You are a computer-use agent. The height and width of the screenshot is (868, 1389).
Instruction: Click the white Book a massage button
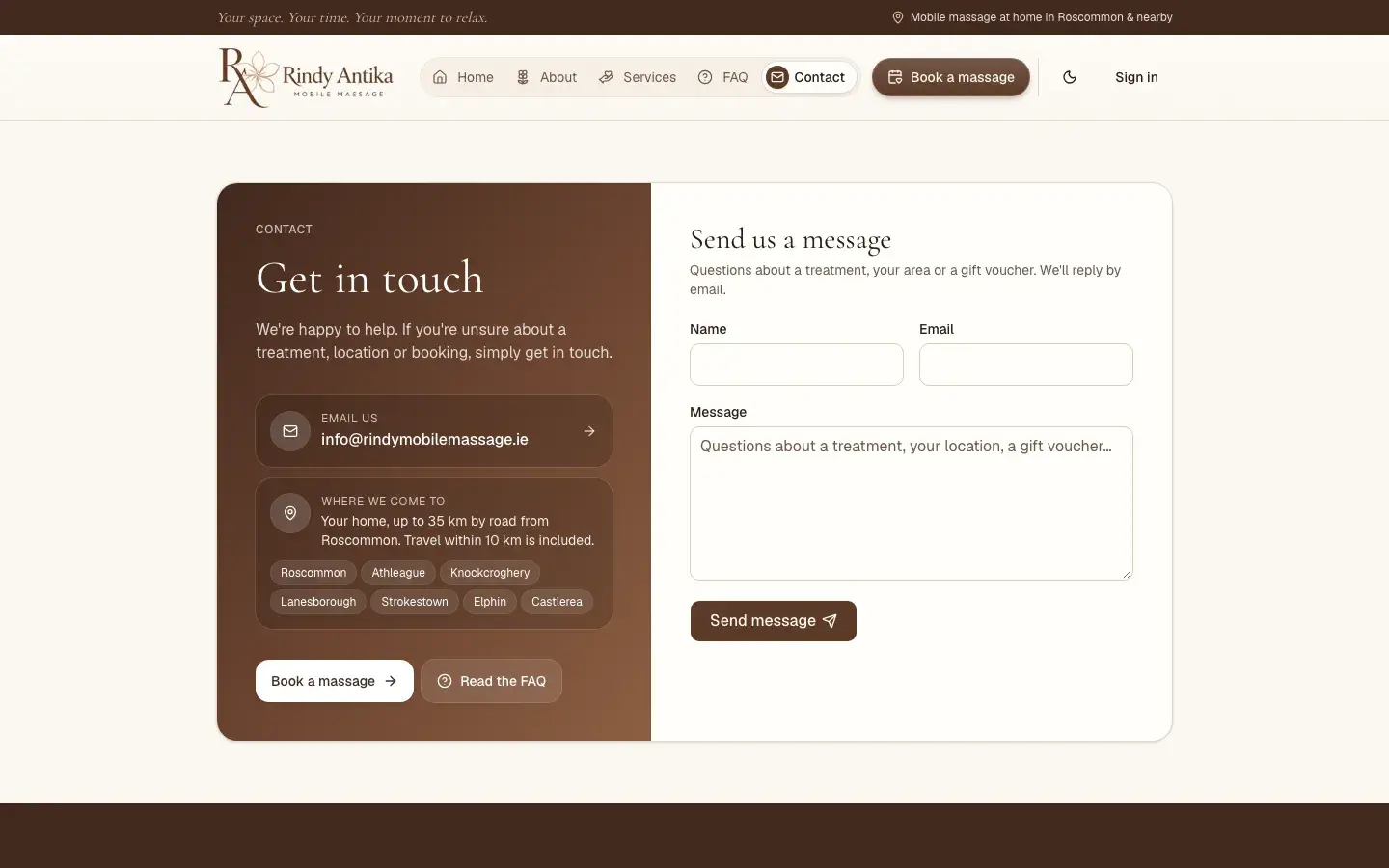[x=335, y=681]
